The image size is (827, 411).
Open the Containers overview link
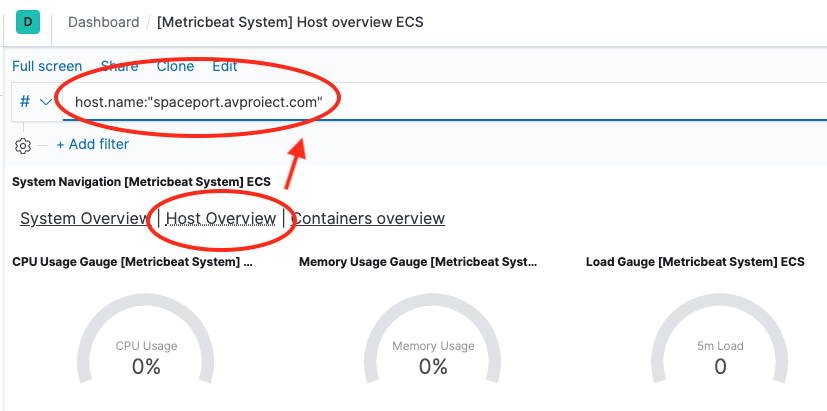click(368, 218)
